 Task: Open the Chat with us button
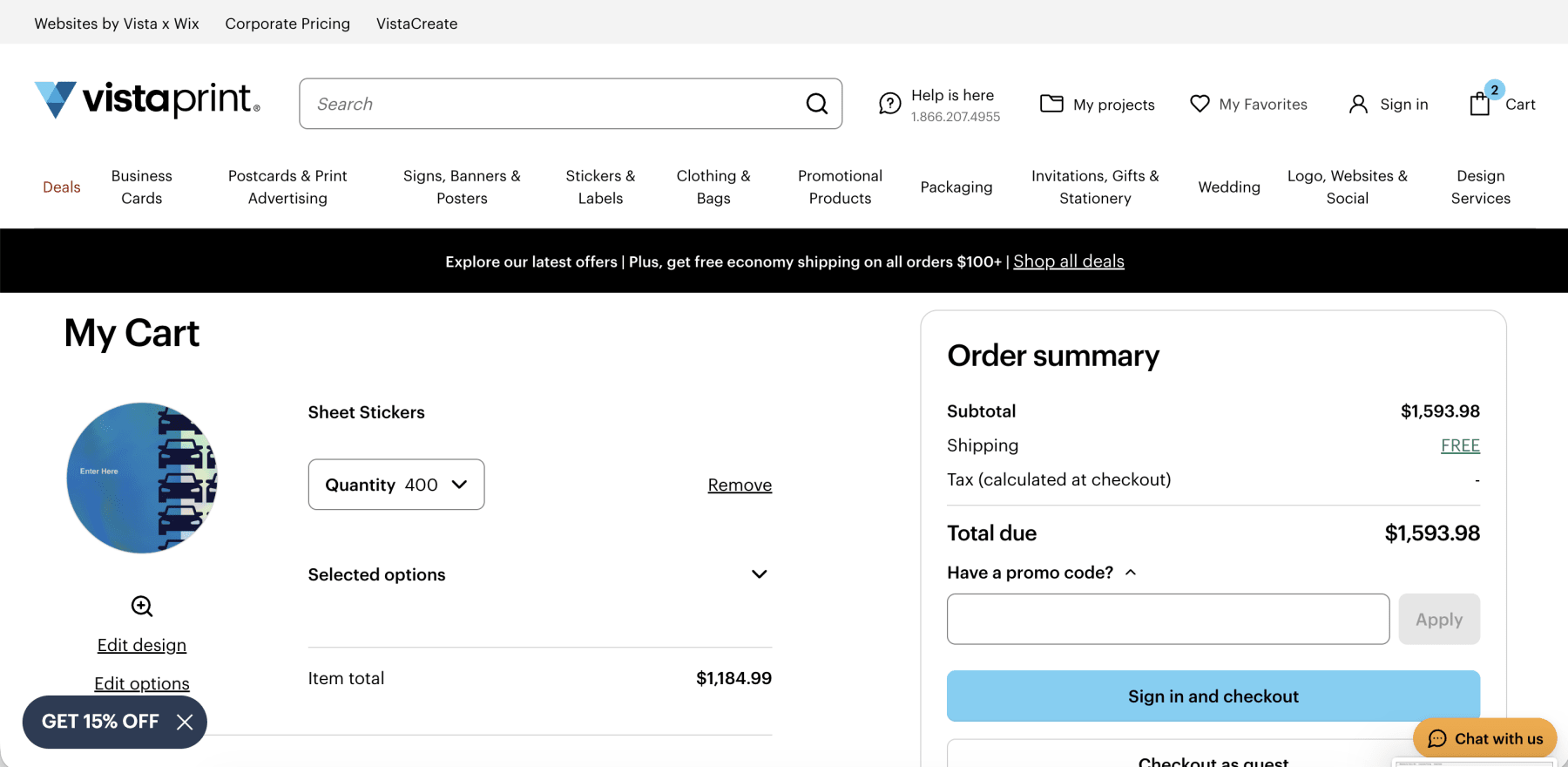[1485, 739]
